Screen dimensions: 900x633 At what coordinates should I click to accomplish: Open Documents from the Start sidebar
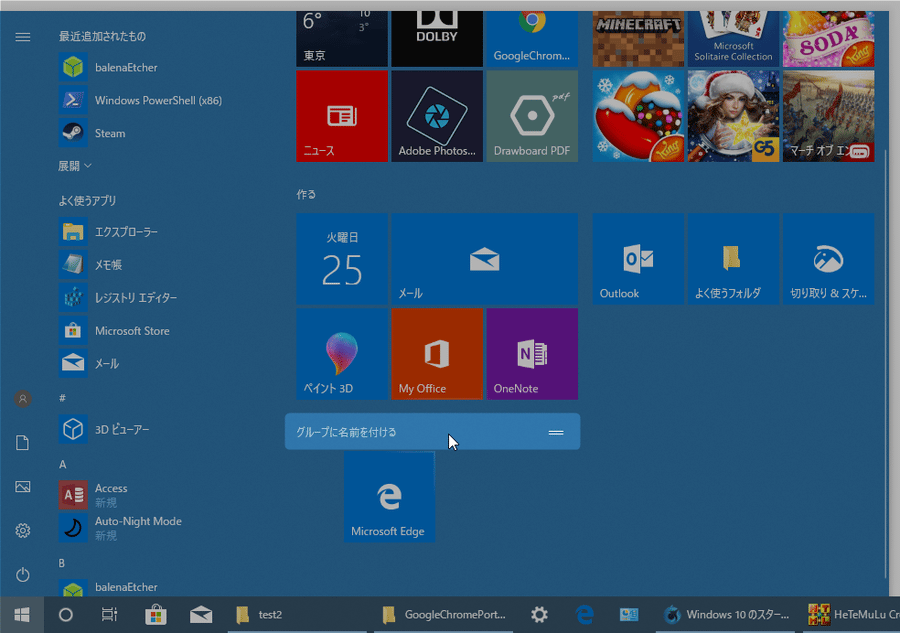pyautogui.click(x=22, y=442)
